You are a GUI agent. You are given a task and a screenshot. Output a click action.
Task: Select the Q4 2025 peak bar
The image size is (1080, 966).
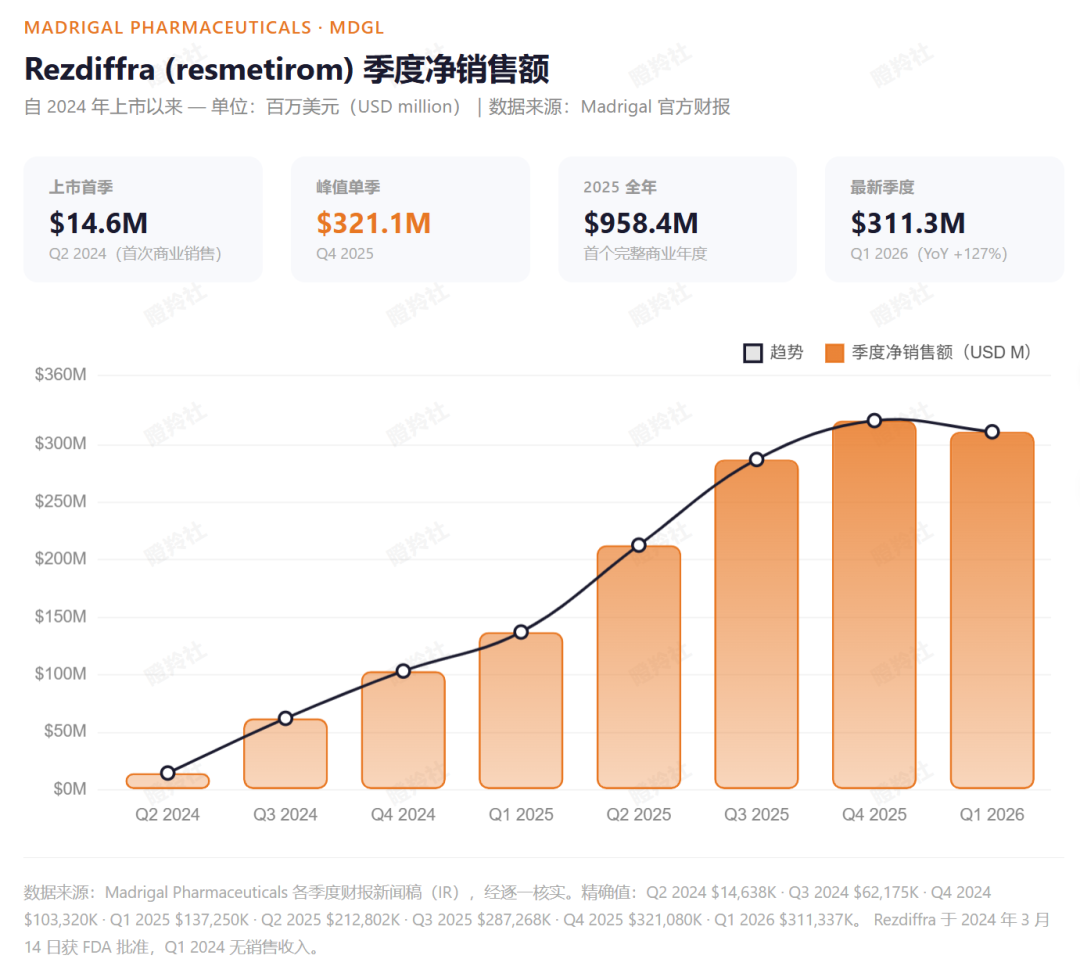tap(874, 605)
